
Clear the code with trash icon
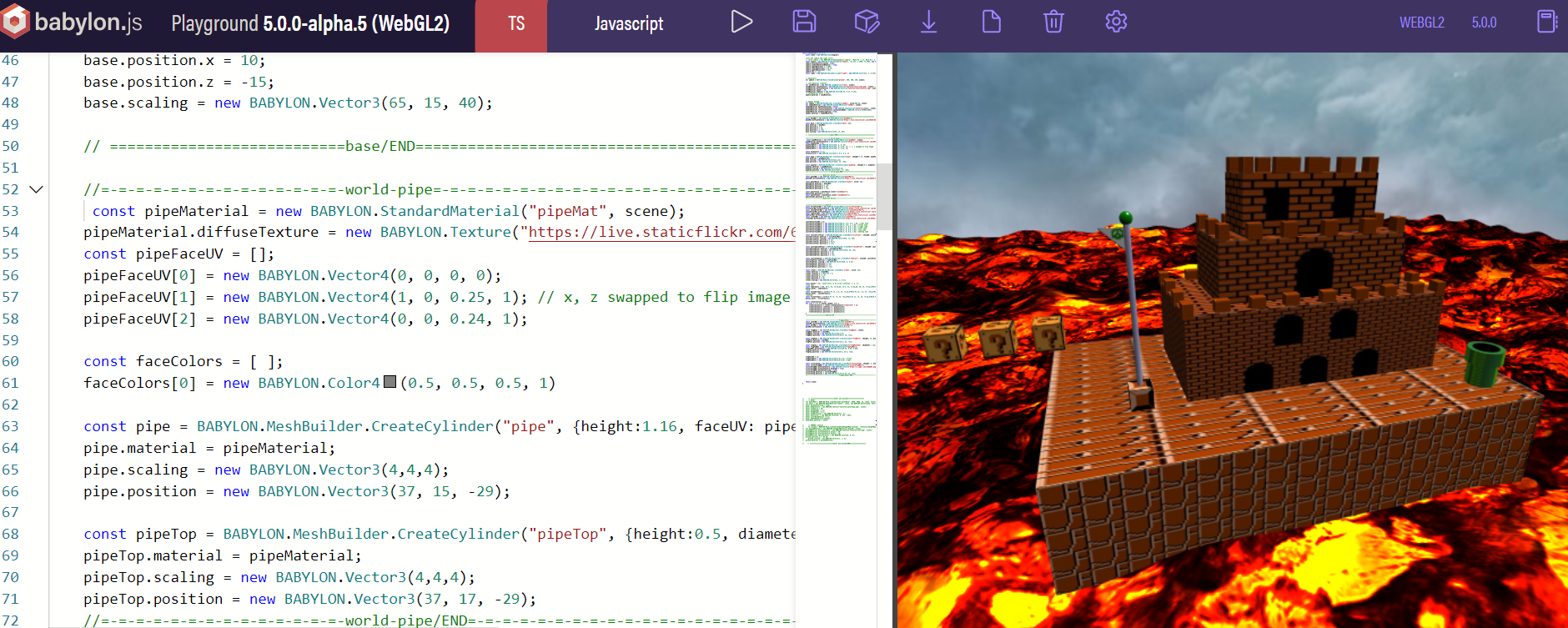pyautogui.click(x=1053, y=22)
